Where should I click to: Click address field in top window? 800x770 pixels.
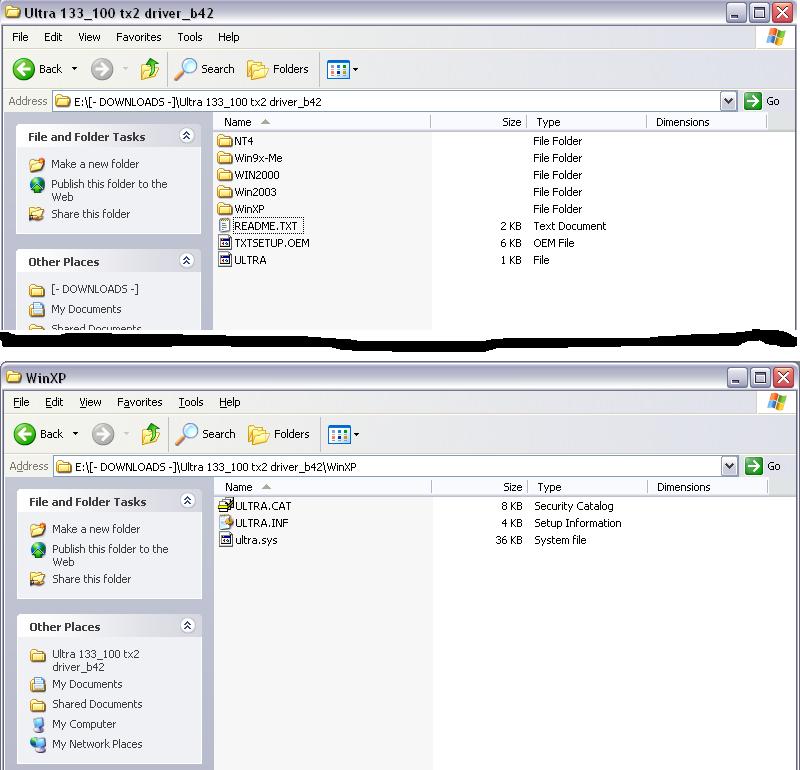[388, 102]
